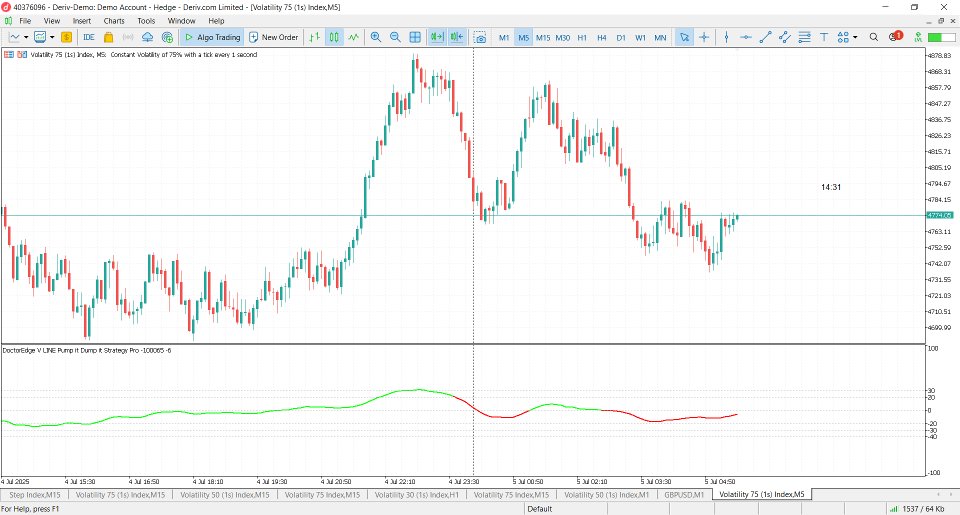
Task: Select the H1 timeframe
Action: (x=582, y=38)
